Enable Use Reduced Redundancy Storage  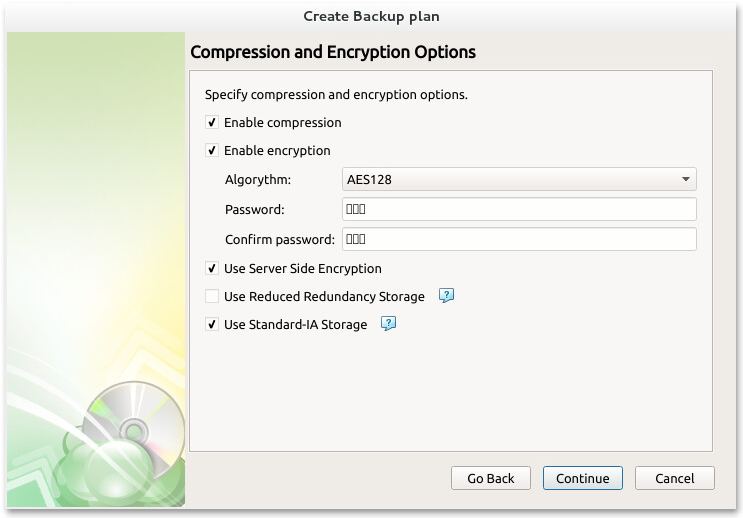(212, 297)
